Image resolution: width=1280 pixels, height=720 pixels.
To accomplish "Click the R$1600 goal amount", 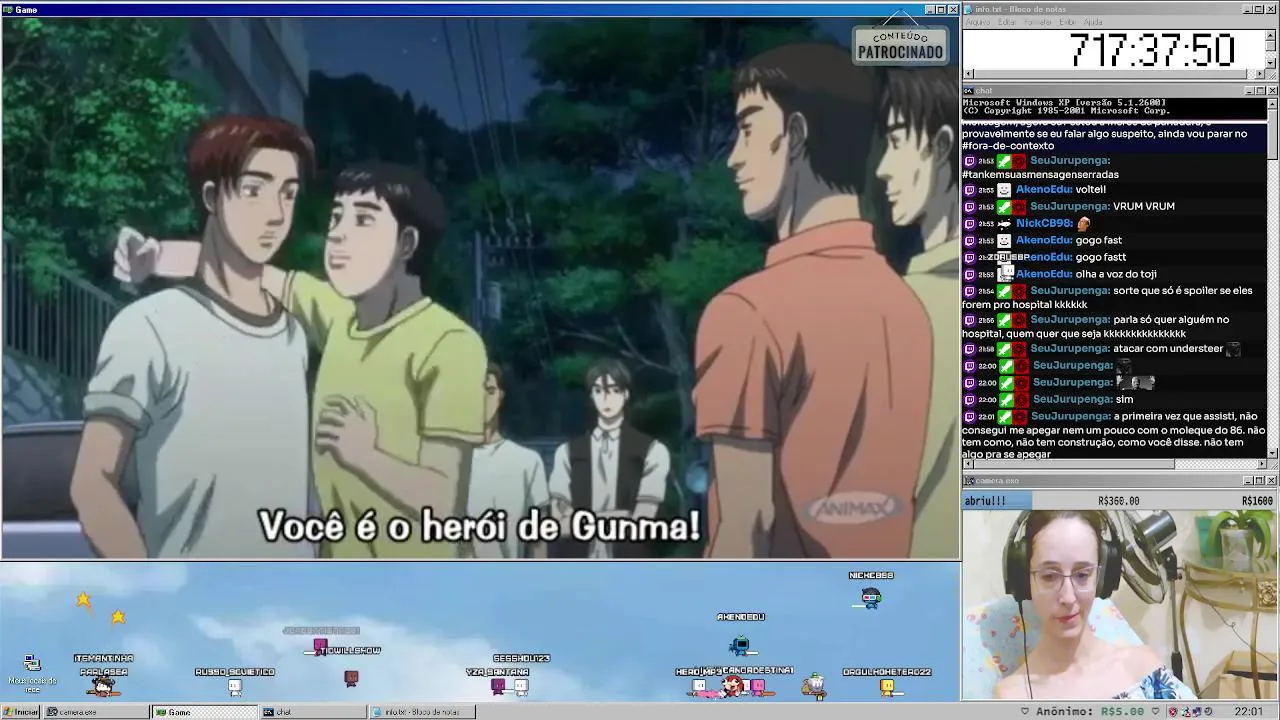I will (x=1257, y=501).
